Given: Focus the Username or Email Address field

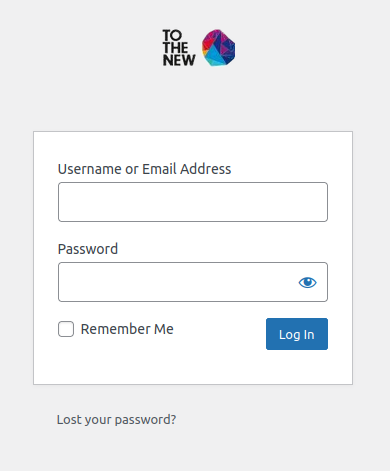Looking at the screenshot, I should [193, 202].
